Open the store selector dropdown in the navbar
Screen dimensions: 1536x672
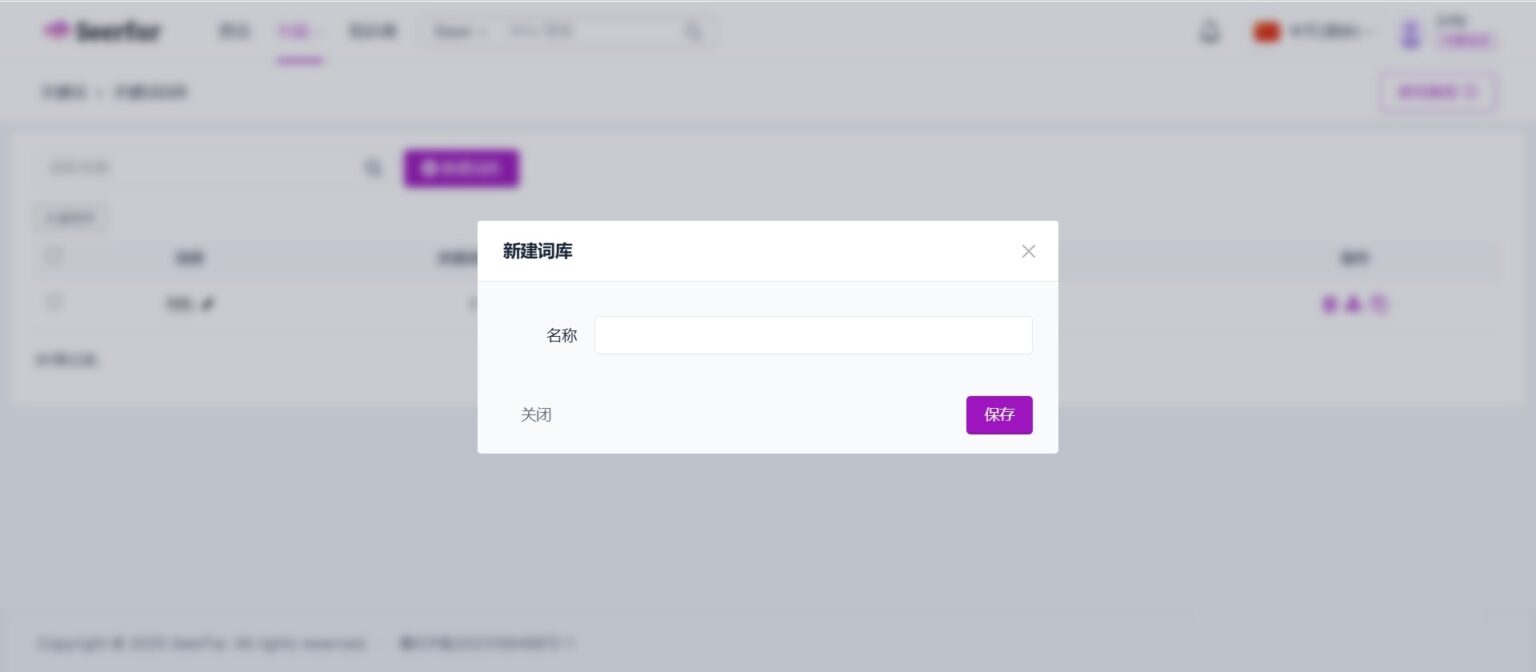coord(458,31)
